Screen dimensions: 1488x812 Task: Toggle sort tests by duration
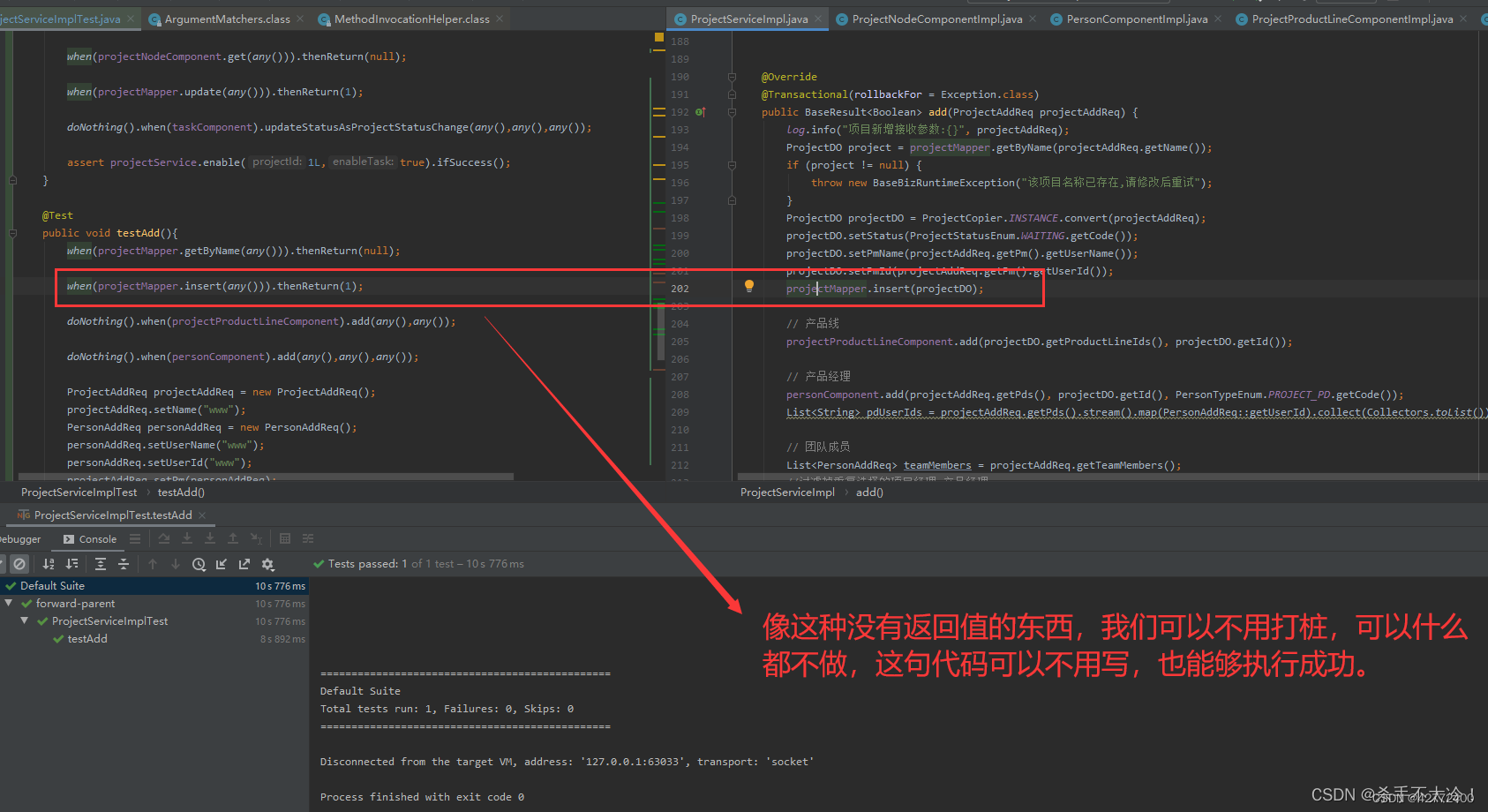coord(72,564)
